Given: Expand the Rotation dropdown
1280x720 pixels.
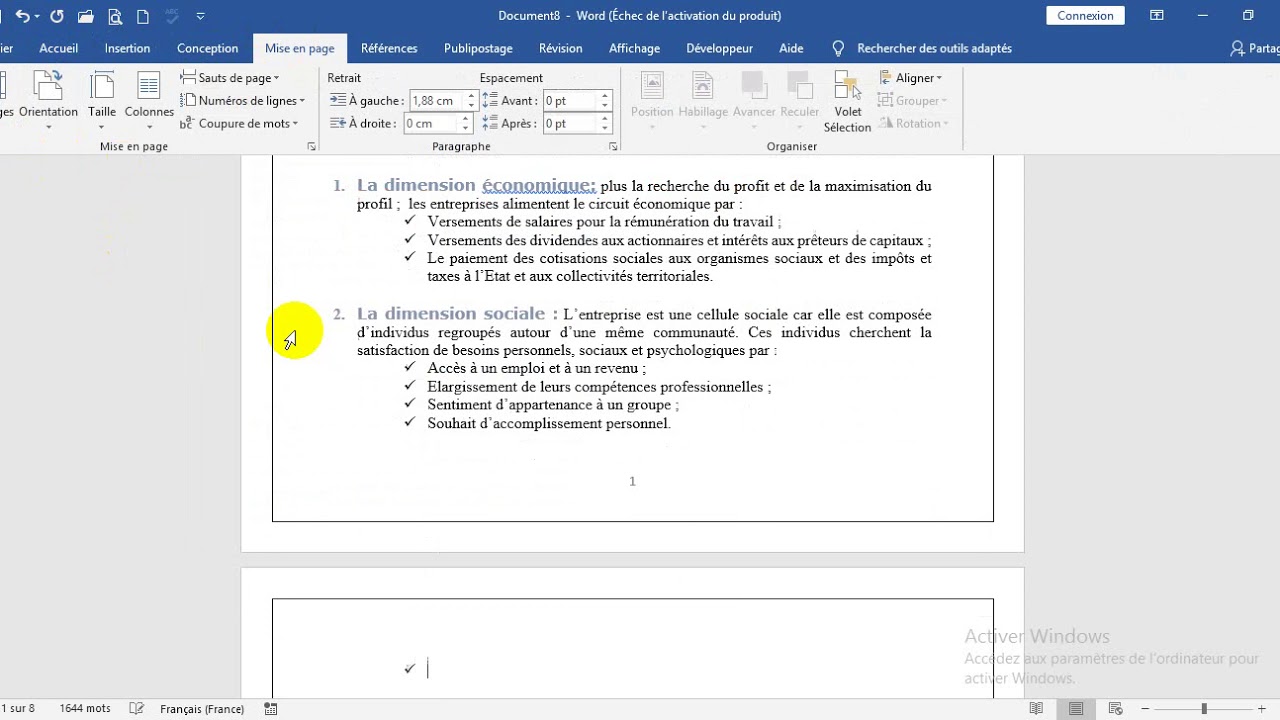Looking at the screenshot, I should [x=913, y=123].
